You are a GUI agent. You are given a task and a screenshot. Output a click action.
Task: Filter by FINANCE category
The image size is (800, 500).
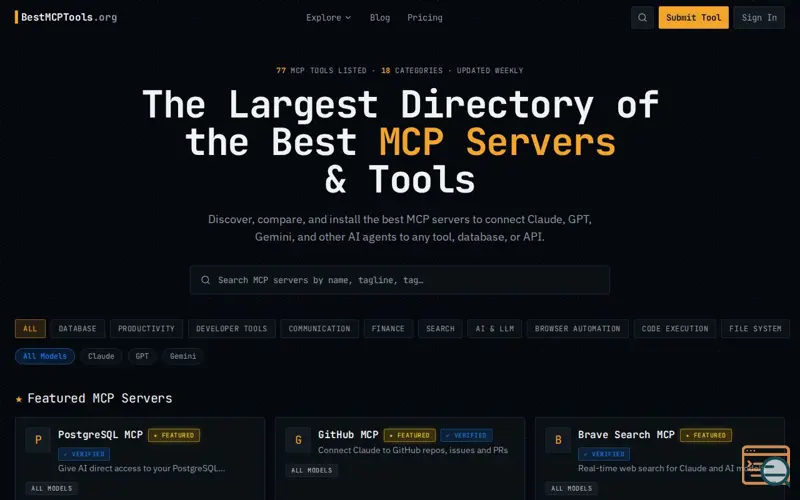388,329
